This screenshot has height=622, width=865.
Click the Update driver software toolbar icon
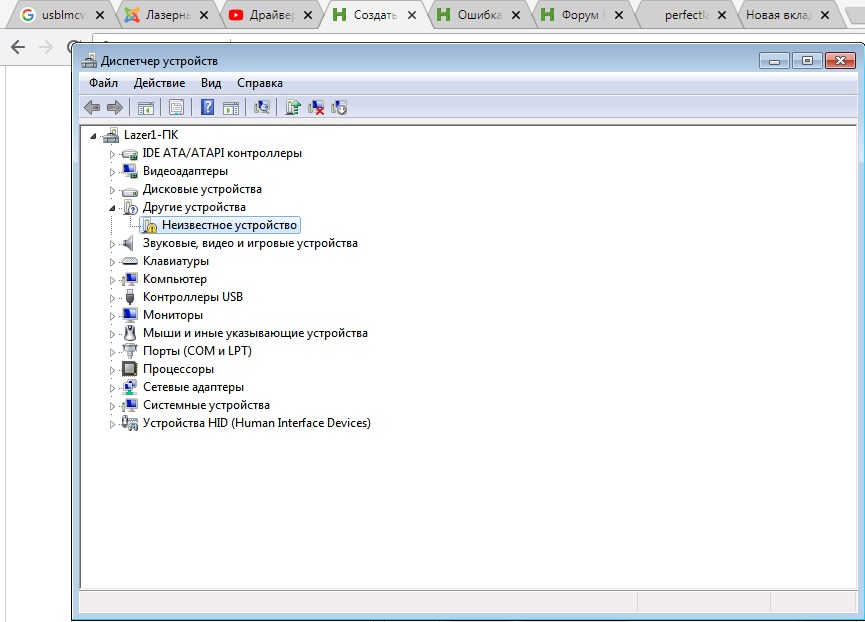tap(293, 108)
